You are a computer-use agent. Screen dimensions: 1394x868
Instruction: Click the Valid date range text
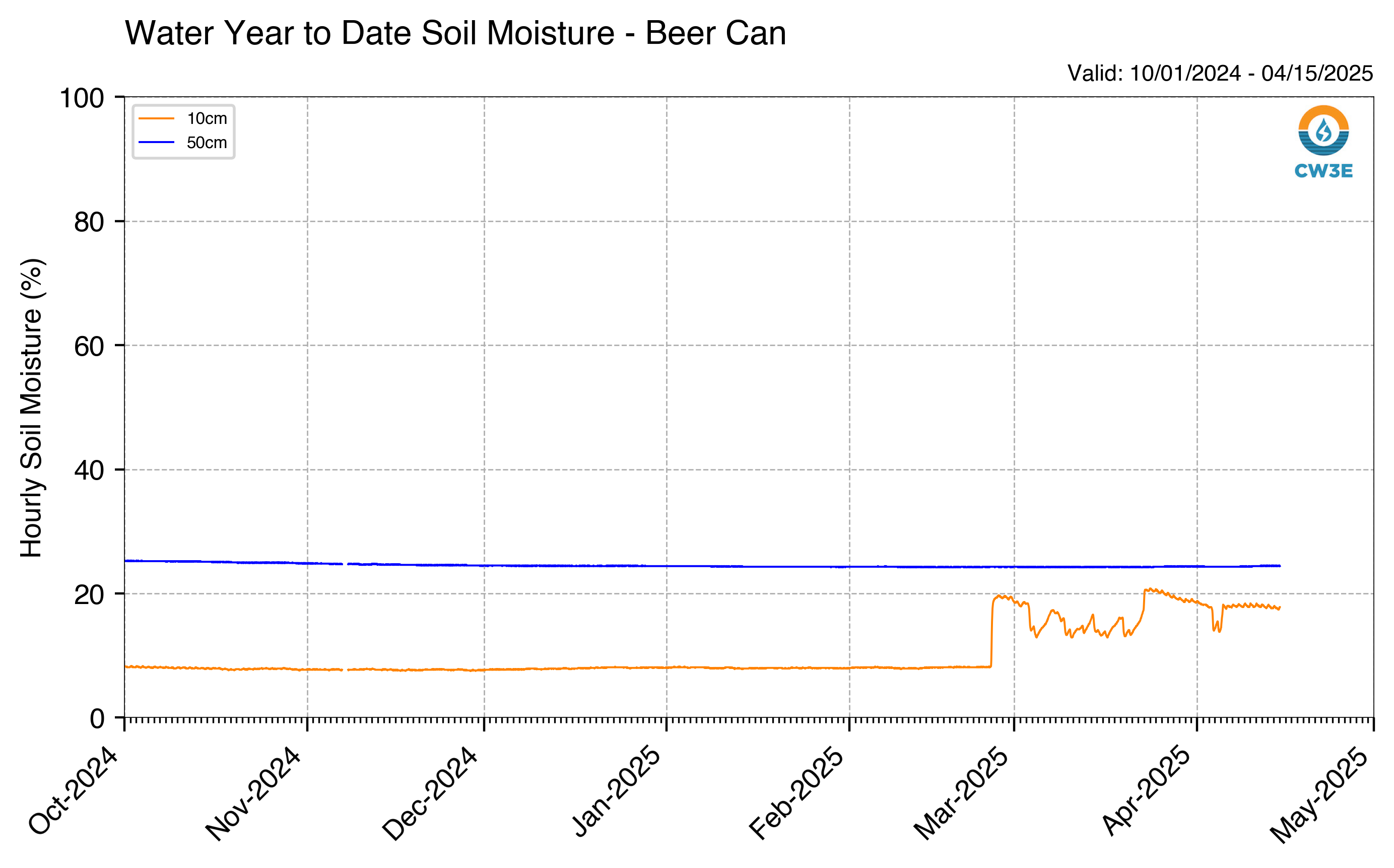[x=1220, y=74]
